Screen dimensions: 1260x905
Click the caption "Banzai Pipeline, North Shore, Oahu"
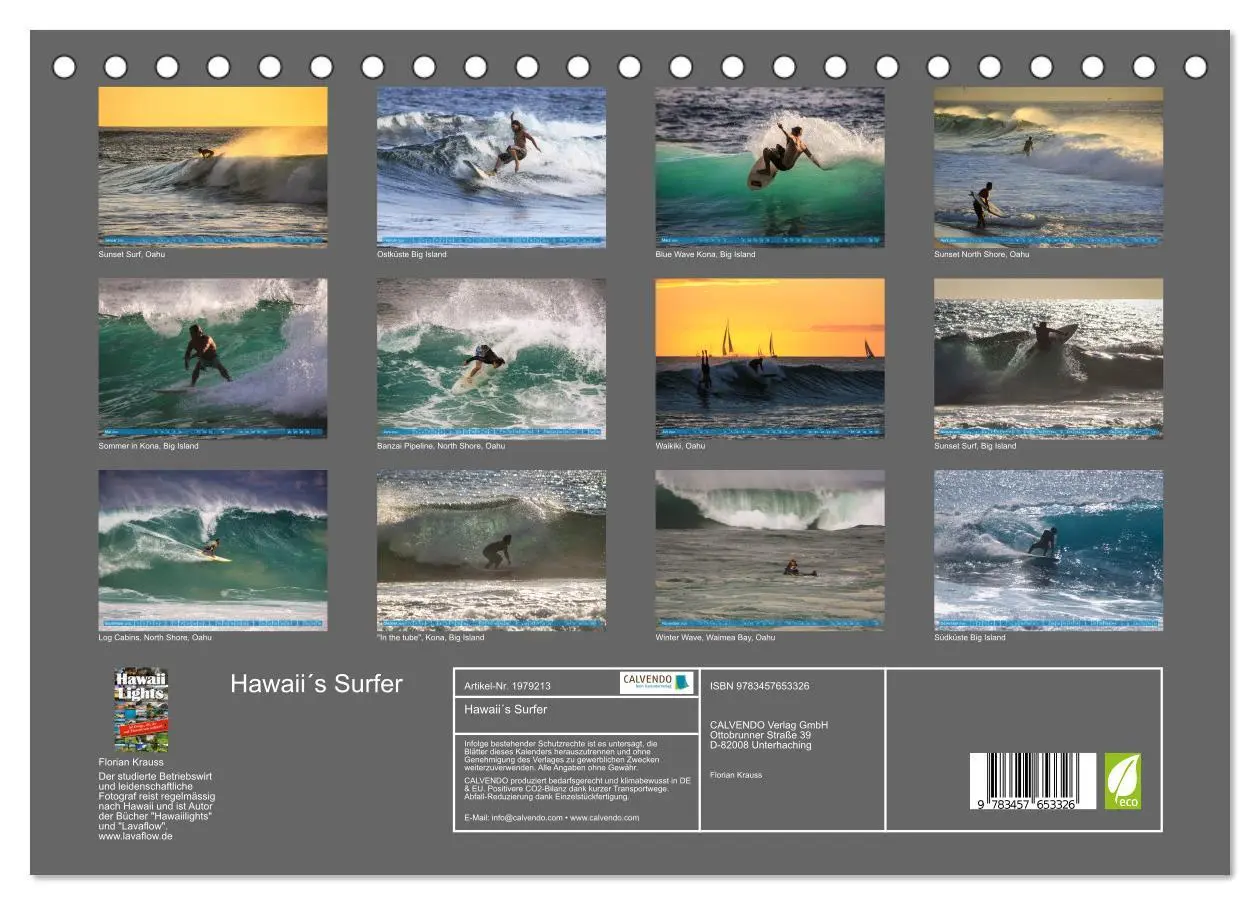point(441,446)
